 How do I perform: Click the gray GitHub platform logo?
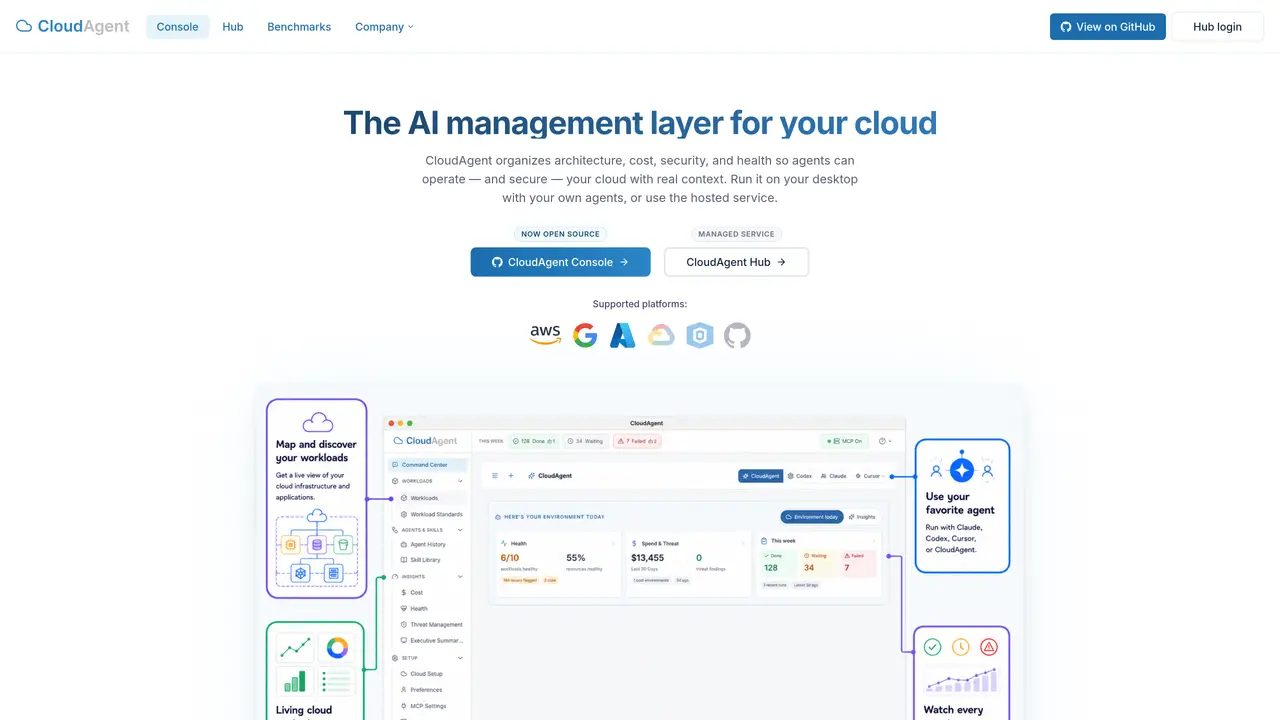(737, 335)
